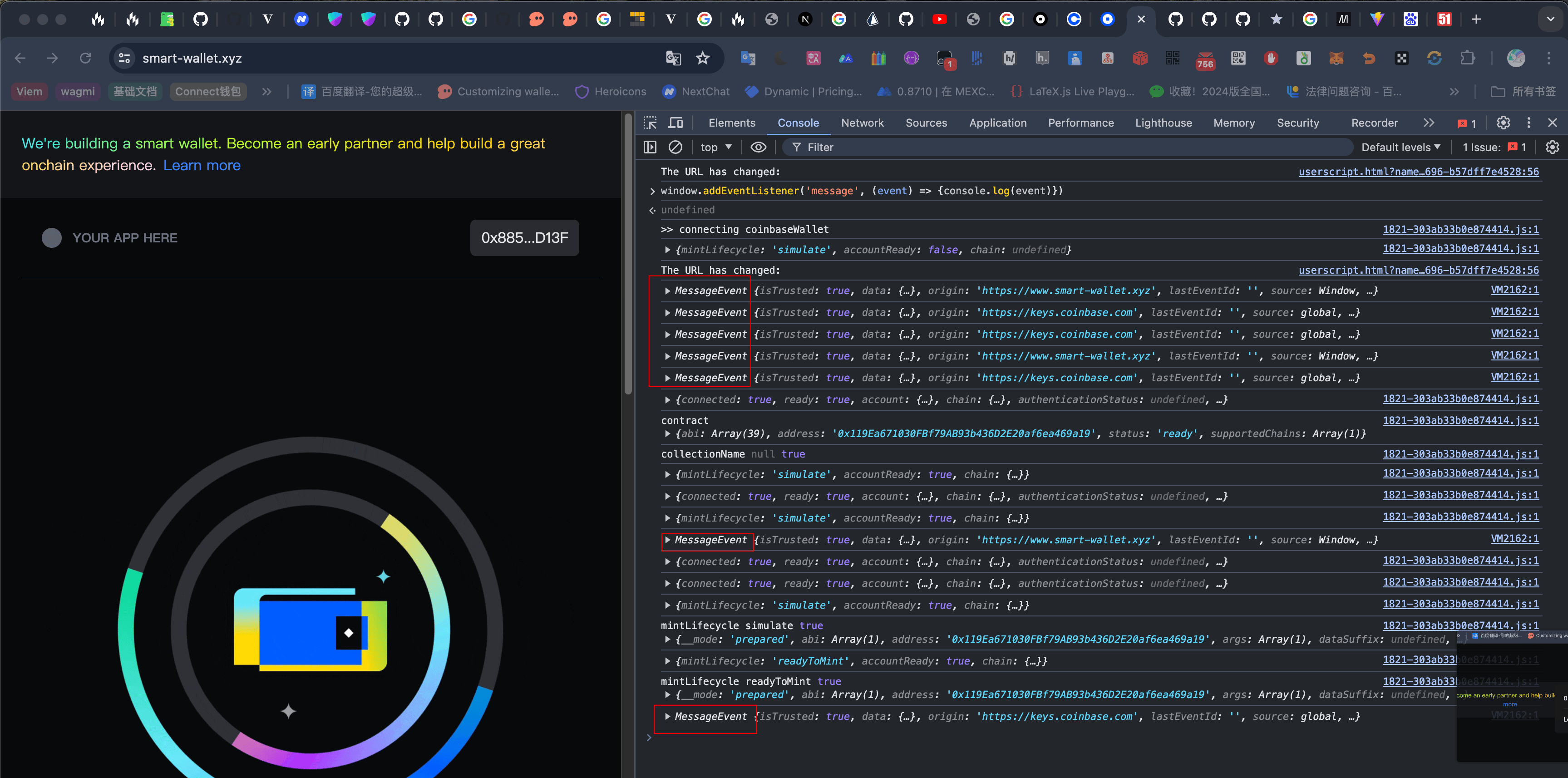
Task: Open the Heroicons bookmark
Action: (611, 91)
